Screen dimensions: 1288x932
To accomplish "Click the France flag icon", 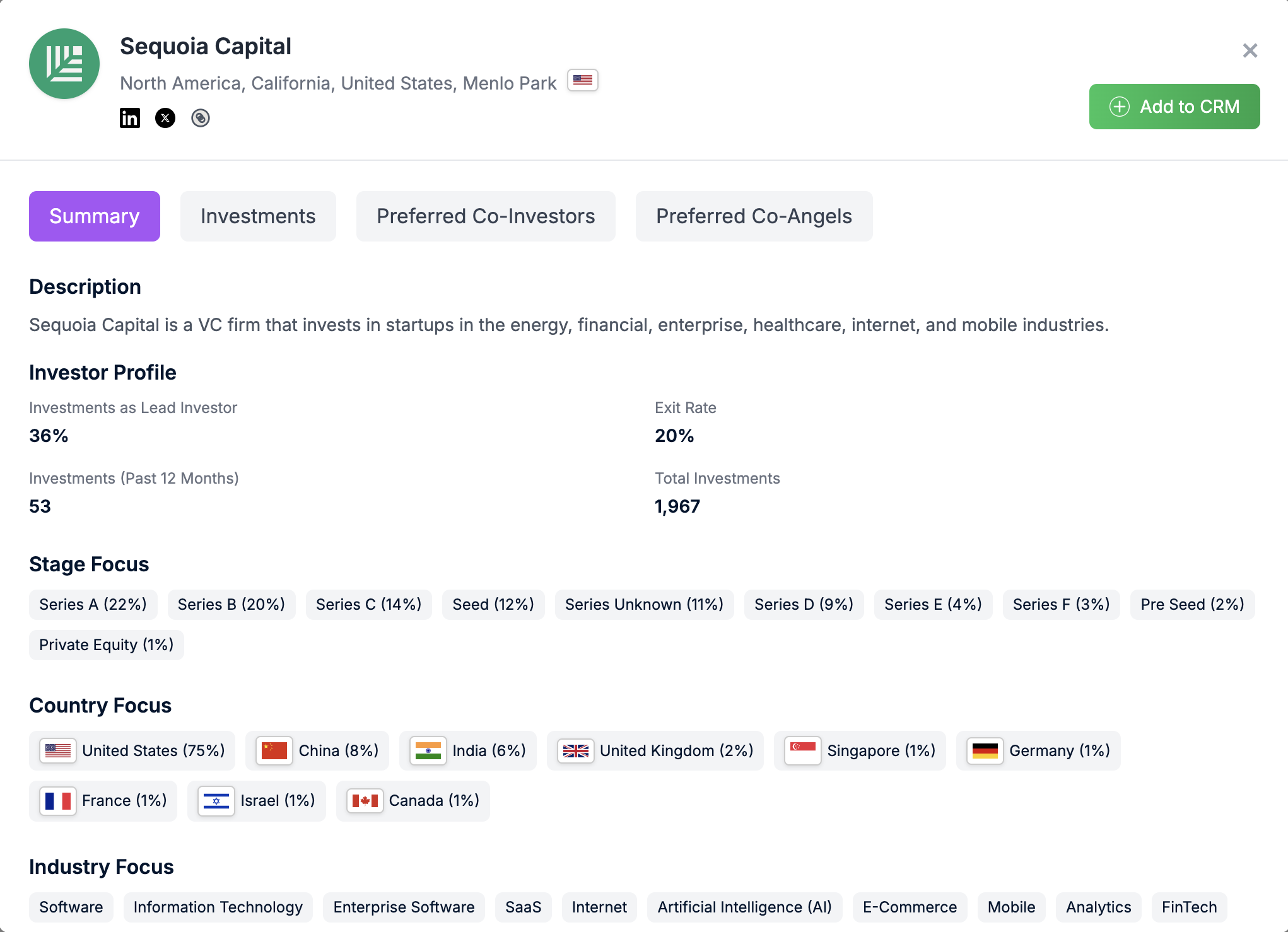I will [58, 801].
